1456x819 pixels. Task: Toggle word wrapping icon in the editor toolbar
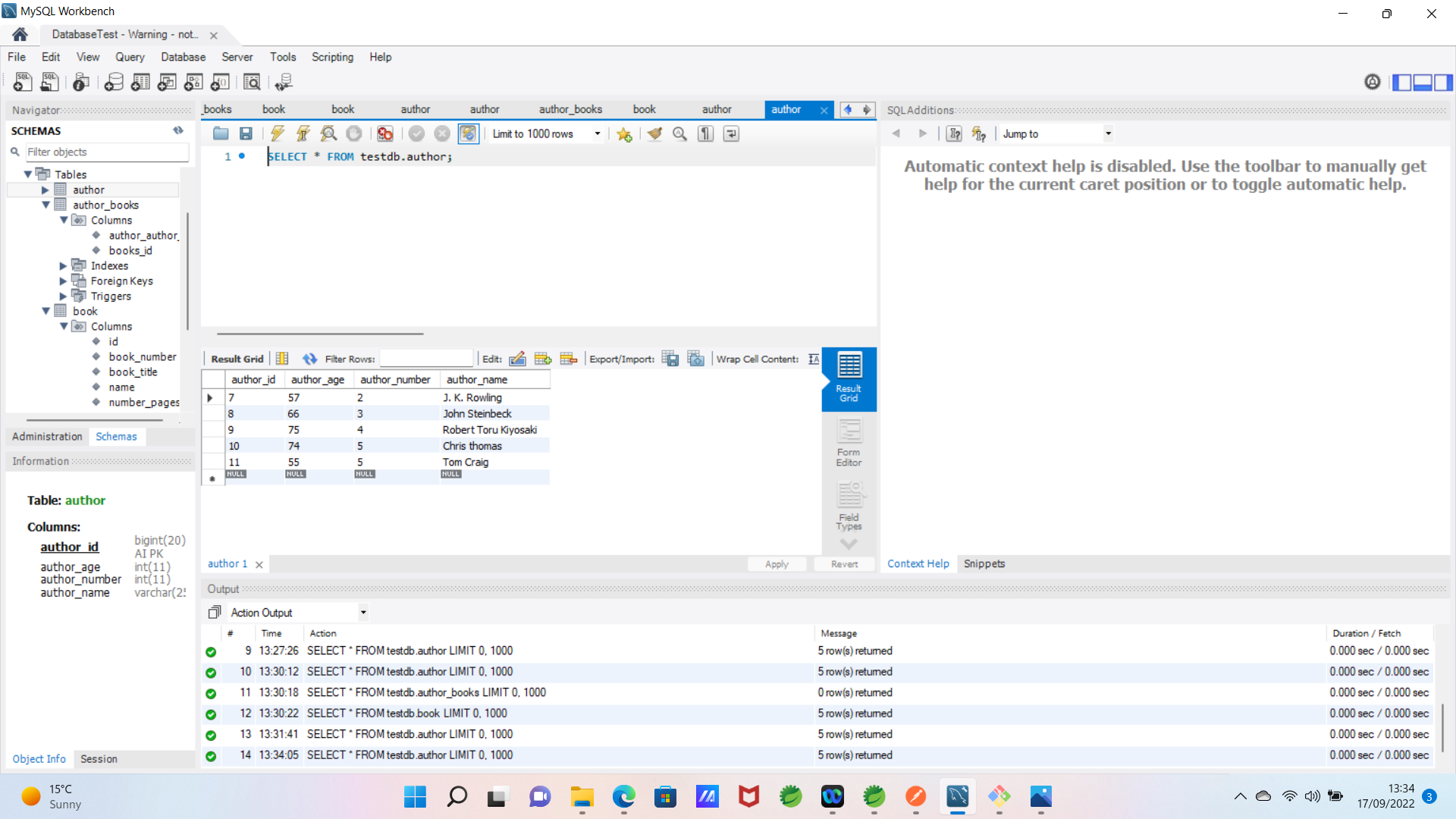point(731,134)
